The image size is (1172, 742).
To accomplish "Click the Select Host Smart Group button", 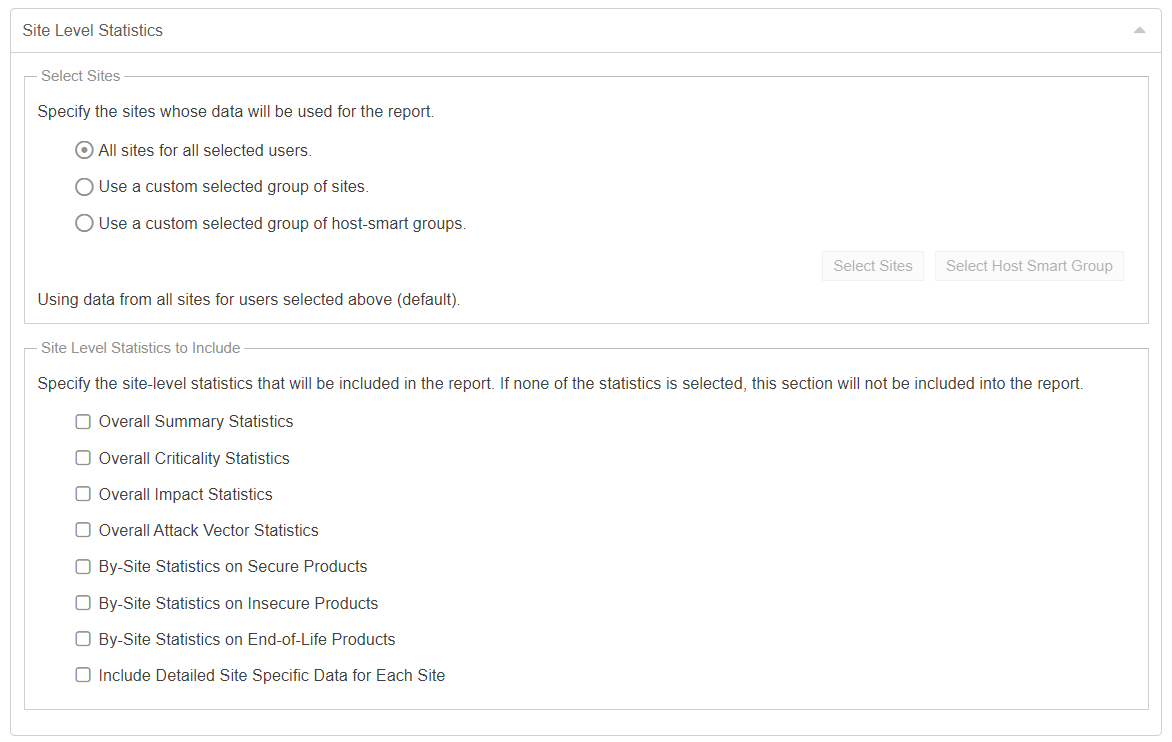I will pos(1029,266).
